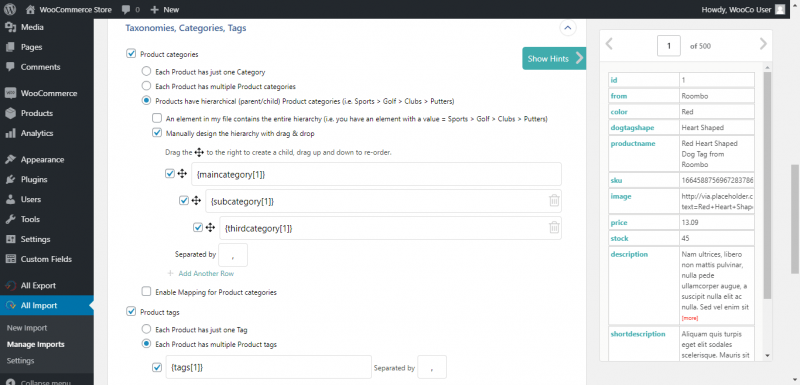Click the Plugins sidebar icon
Screen dimensions: 800x385
(x=10, y=179)
